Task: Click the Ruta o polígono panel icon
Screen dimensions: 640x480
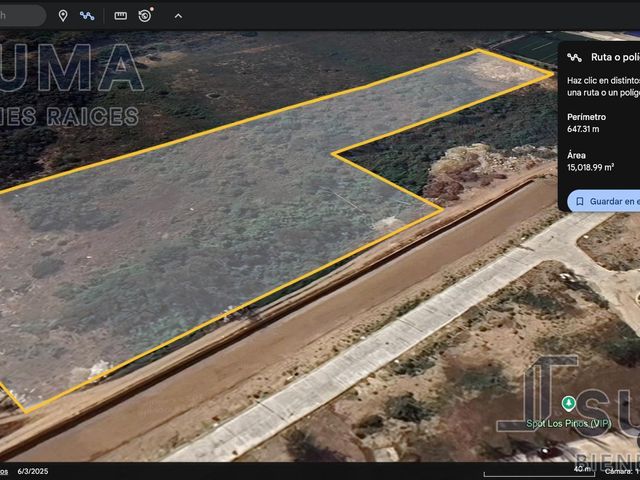Action: click(574, 57)
